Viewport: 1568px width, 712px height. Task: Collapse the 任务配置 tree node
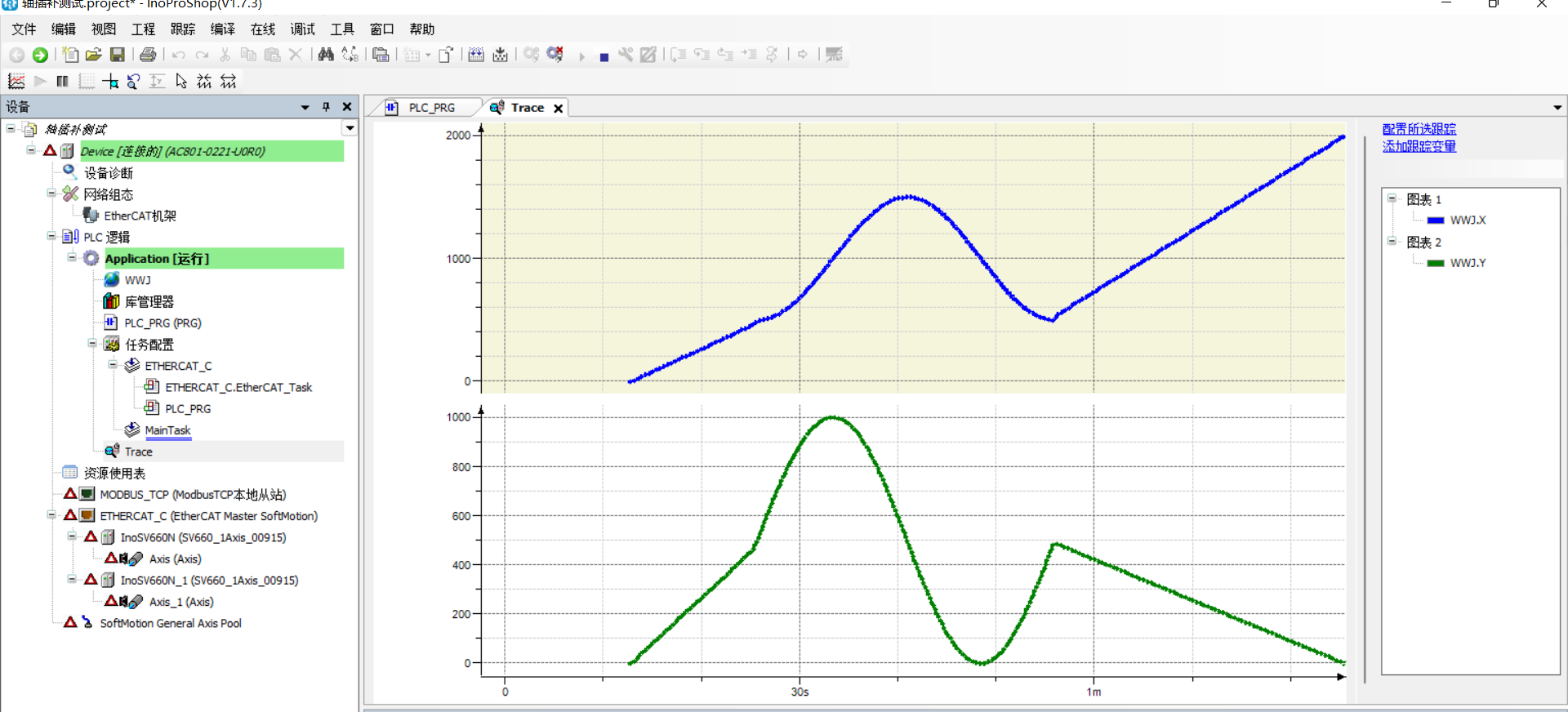click(x=92, y=343)
